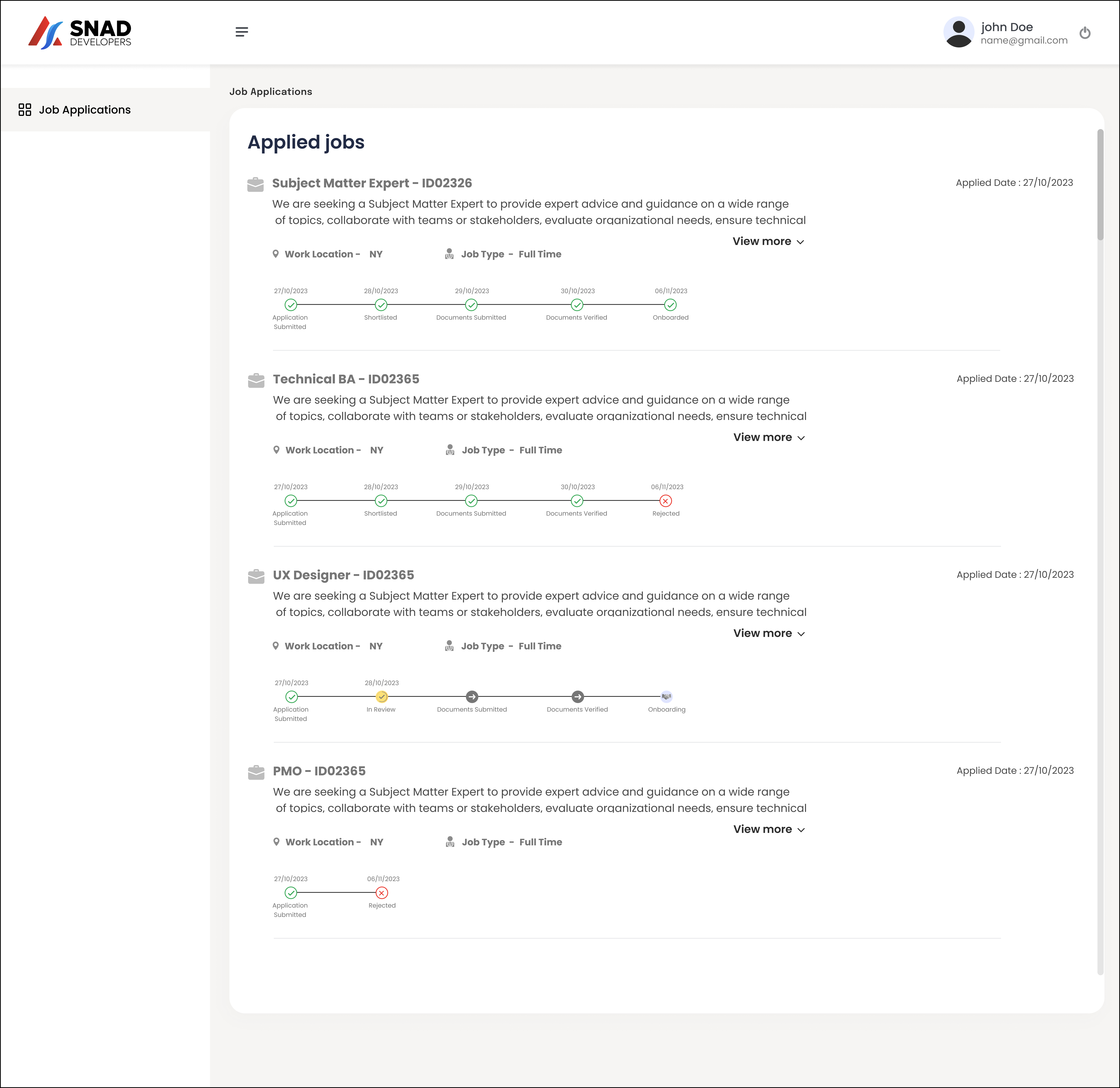
Task: Click the john Doe profile avatar
Action: (959, 32)
